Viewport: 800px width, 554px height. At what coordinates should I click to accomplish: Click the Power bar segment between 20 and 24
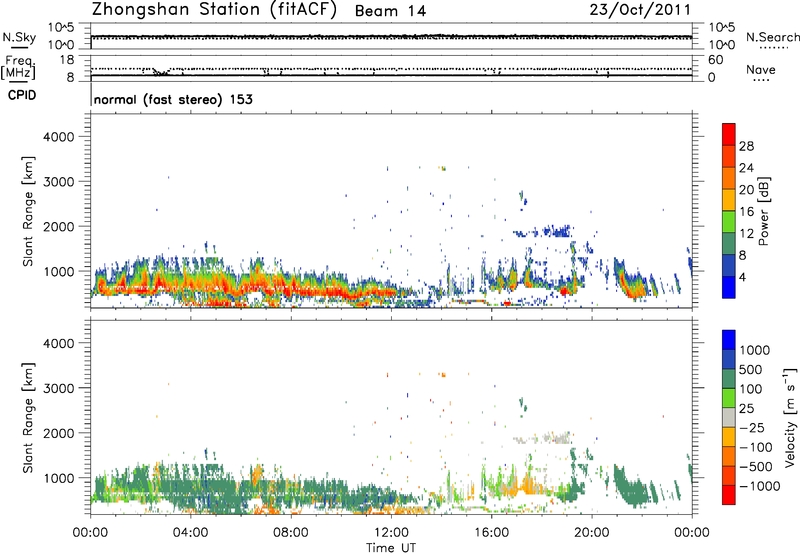(x=729, y=178)
